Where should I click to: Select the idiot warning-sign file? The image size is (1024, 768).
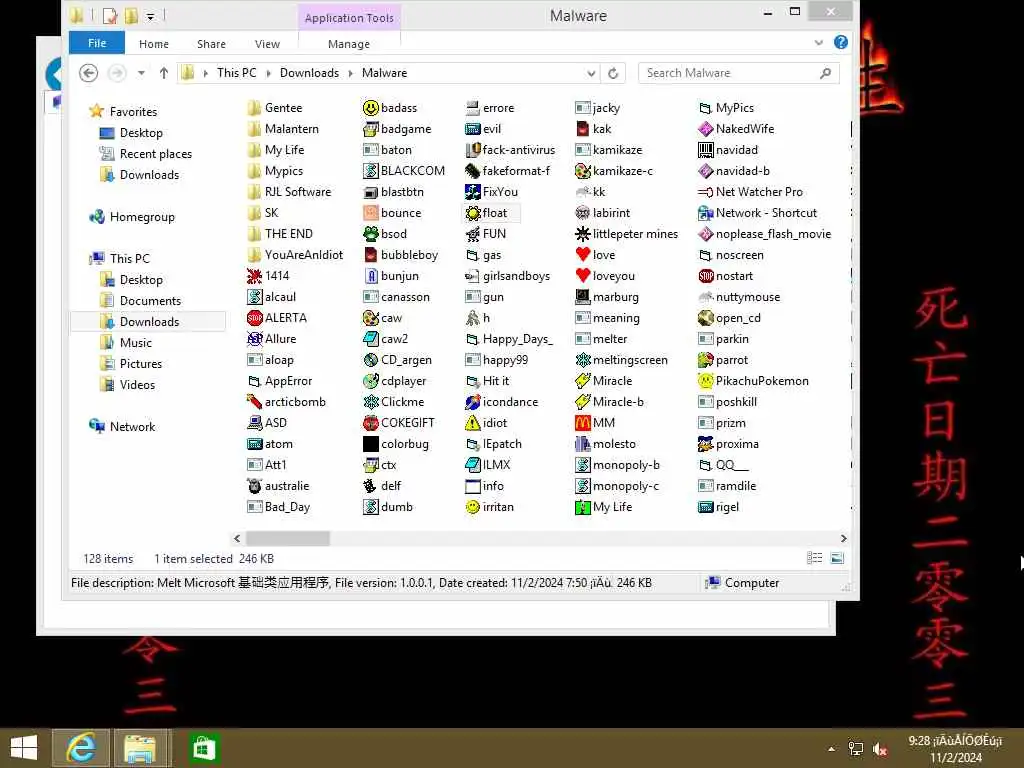click(x=486, y=423)
